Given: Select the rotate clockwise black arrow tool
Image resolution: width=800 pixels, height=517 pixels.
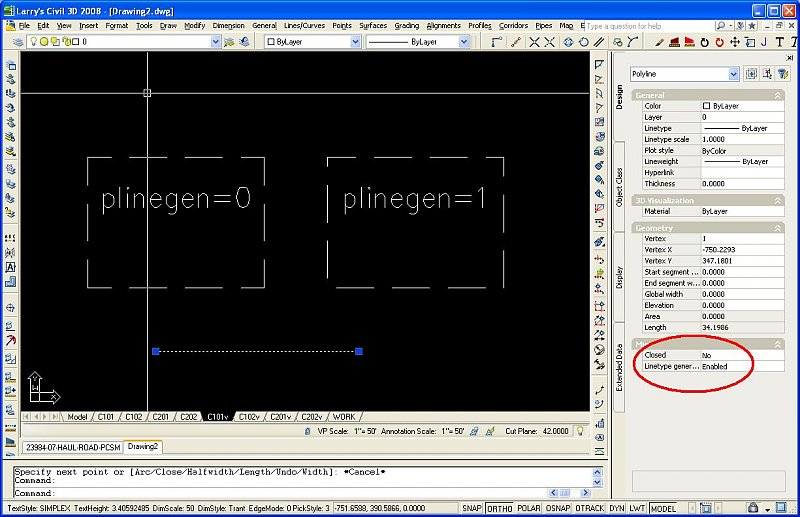Looking at the screenshot, I should pos(705,42).
